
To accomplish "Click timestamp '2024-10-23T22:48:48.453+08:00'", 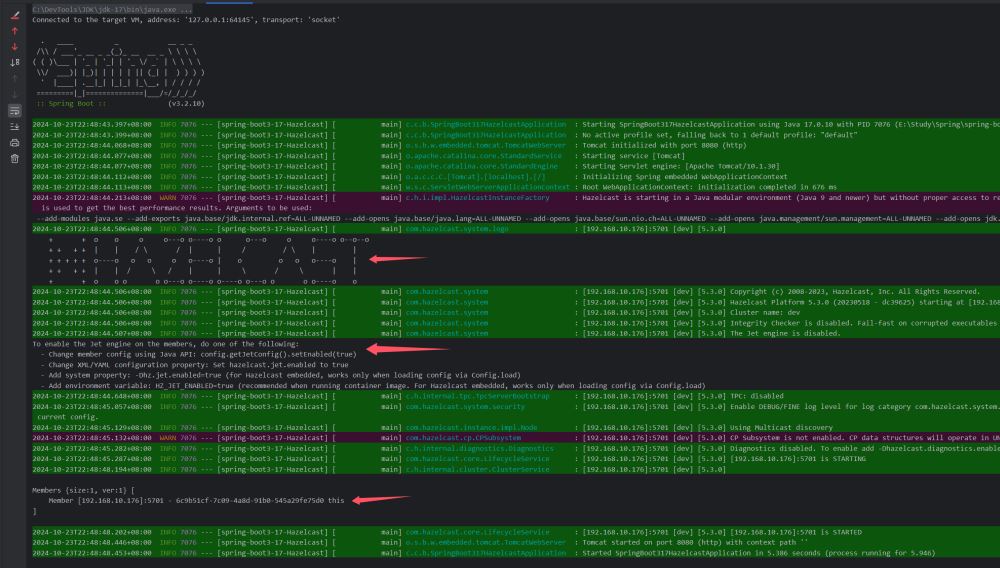I will (92, 553).
